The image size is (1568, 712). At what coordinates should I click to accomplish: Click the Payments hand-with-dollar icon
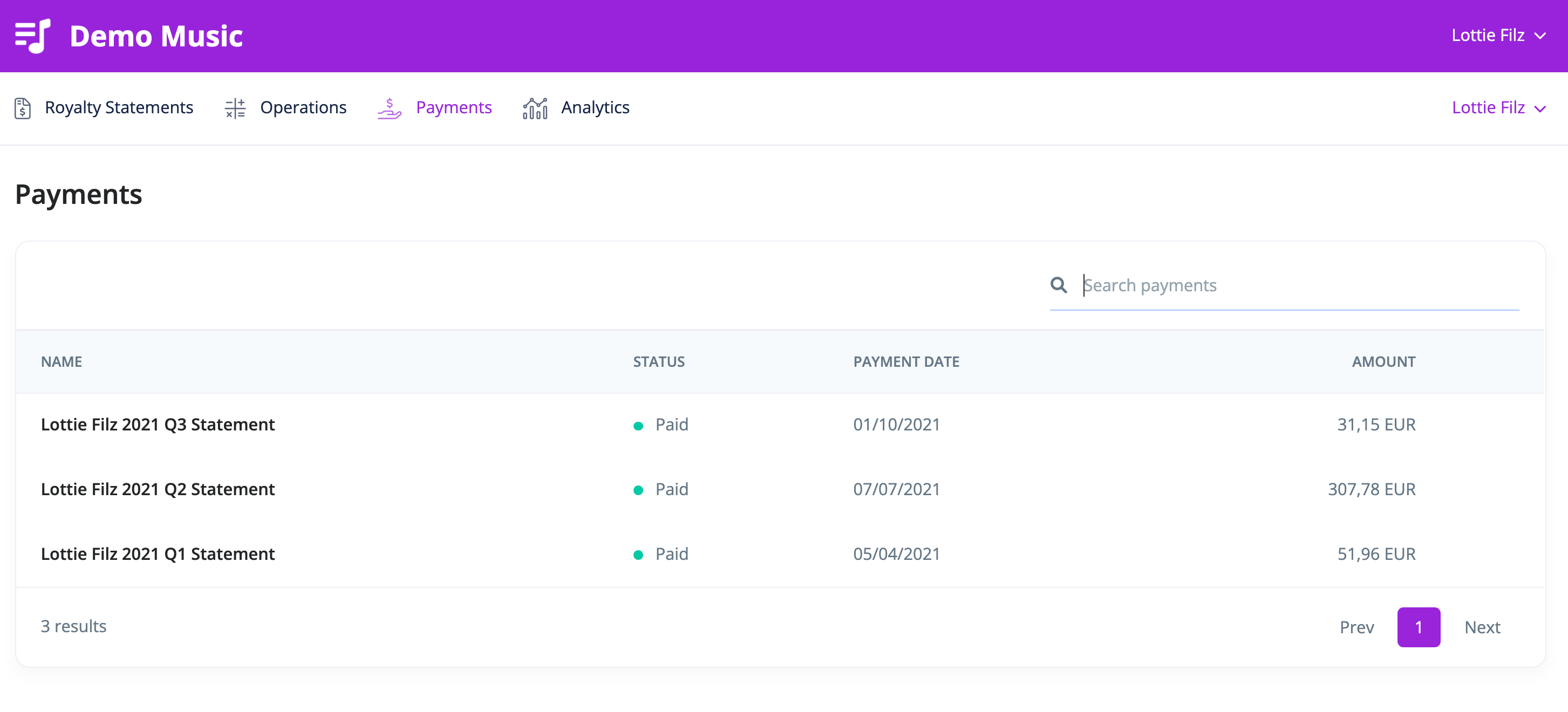tap(390, 108)
